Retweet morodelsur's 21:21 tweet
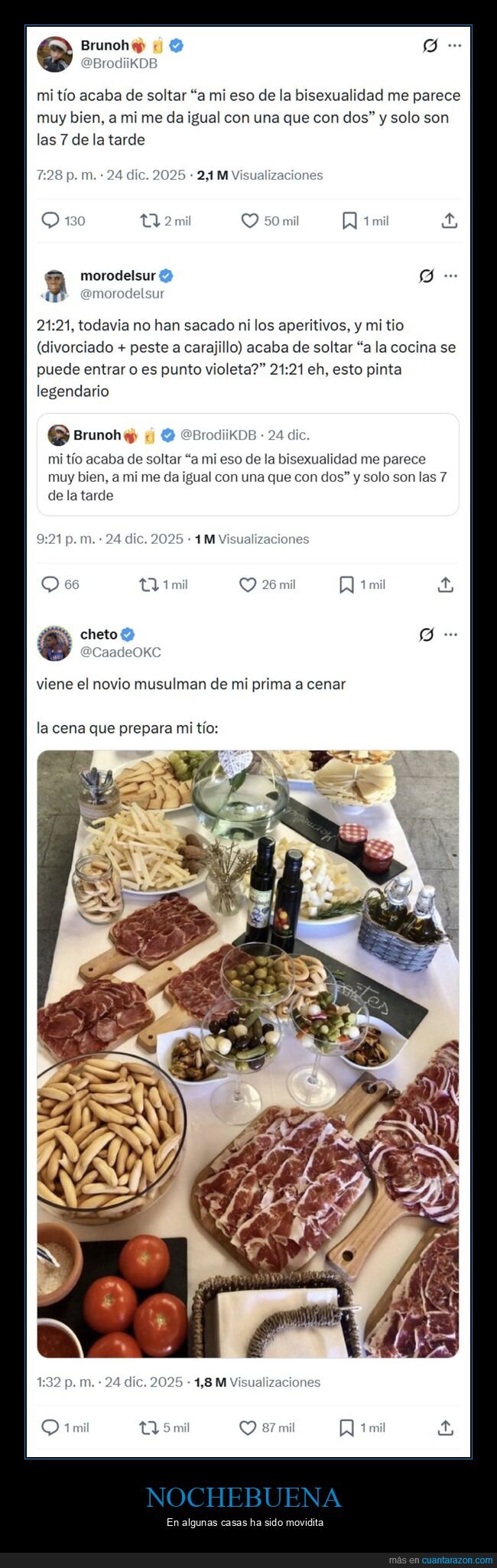Screen dimensions: 497x1568 tap(145, 584)
